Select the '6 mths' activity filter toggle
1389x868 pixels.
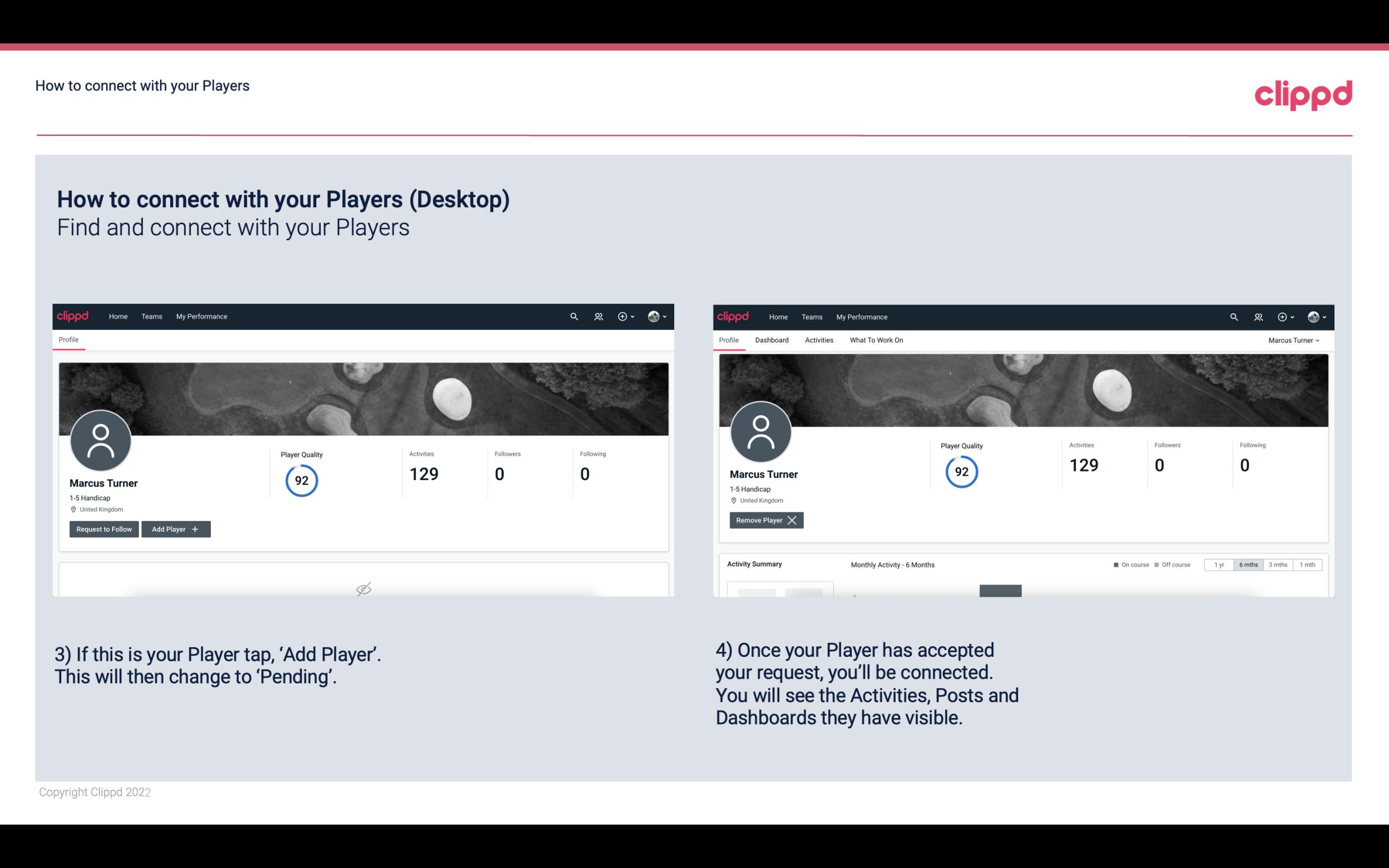coord(1248,564)
